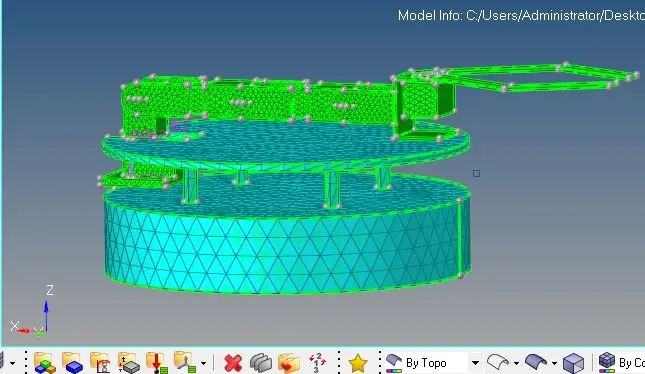Click the transparency cube icon
Image resolution: width=645 pixels, height=374 pixels.
[573, 363]
